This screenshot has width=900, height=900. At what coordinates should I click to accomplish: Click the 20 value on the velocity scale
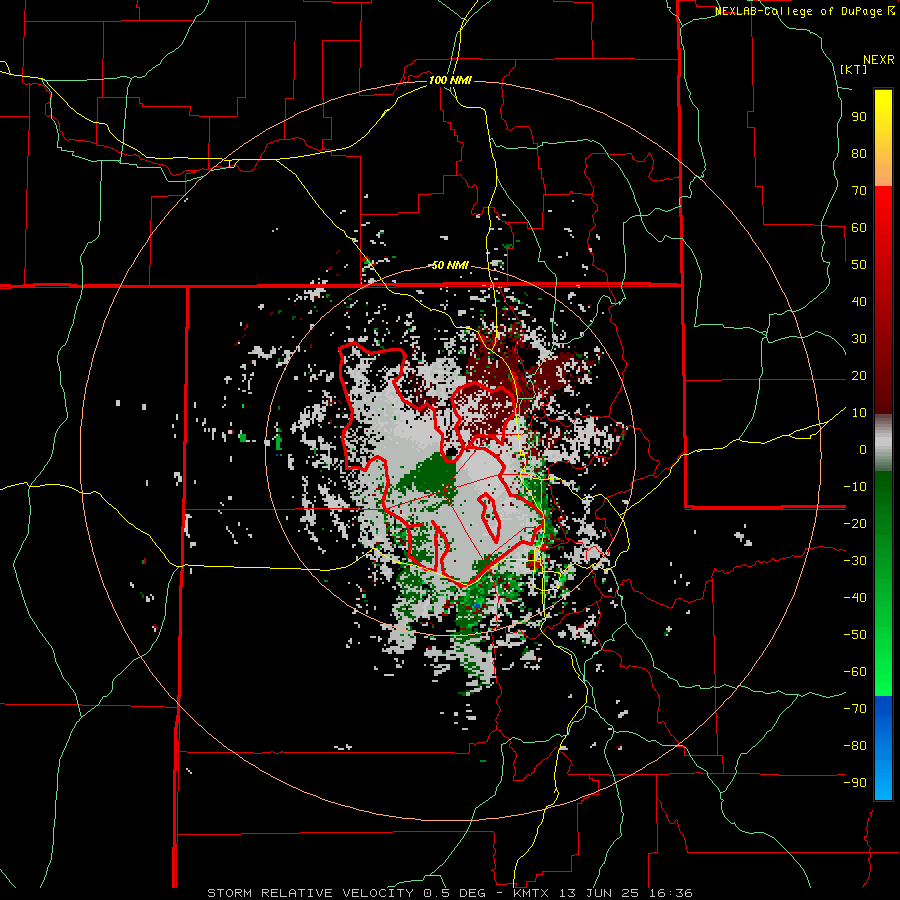tap(859, 376)
